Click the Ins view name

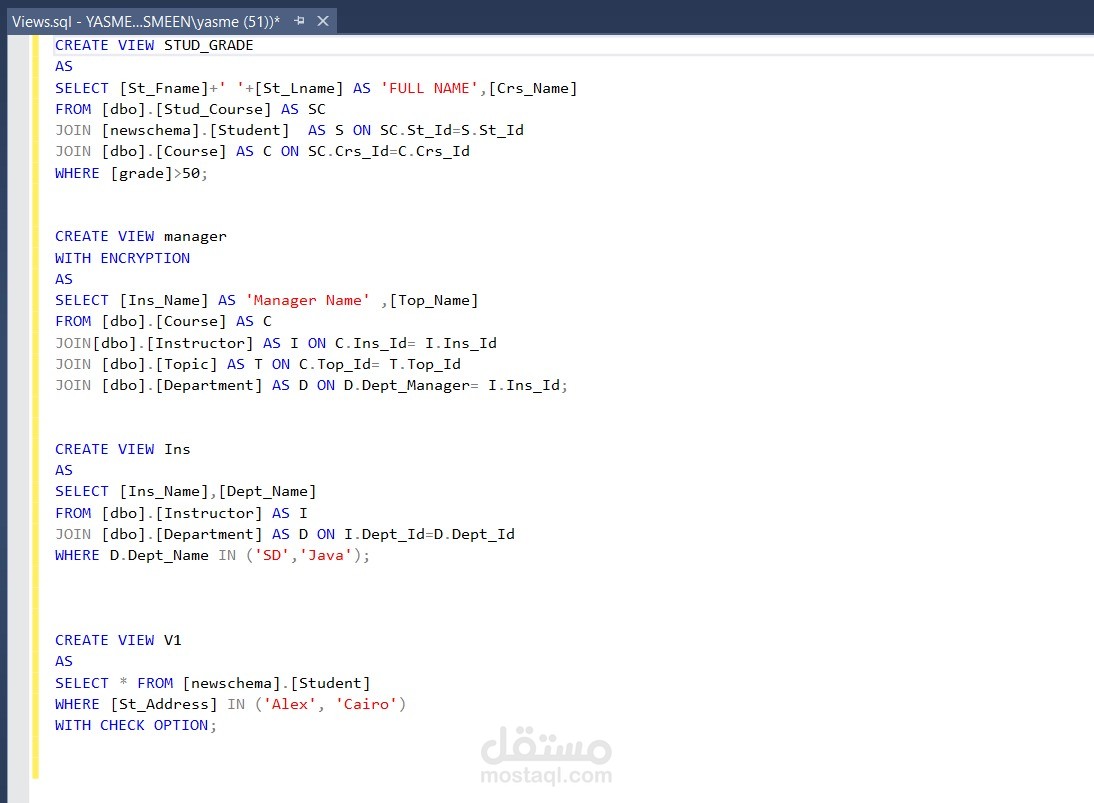click(x=177, y=449)
